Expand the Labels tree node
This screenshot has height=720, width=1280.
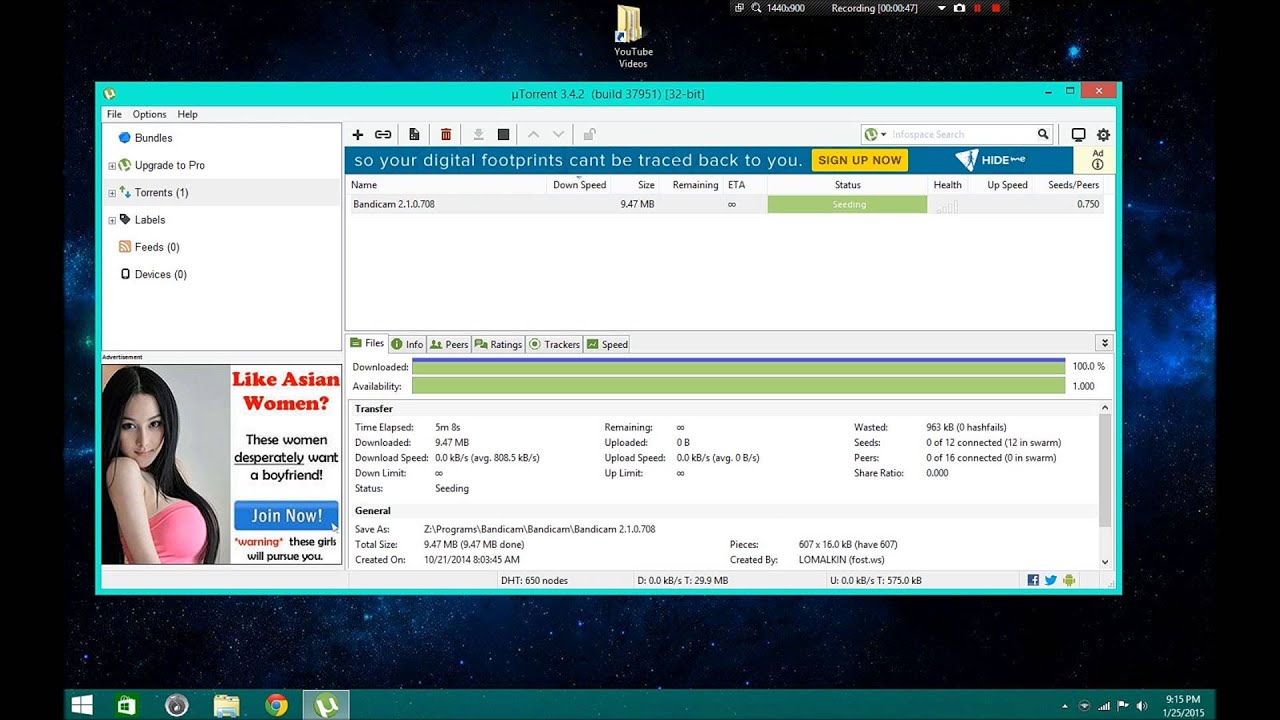click(112, 220)
